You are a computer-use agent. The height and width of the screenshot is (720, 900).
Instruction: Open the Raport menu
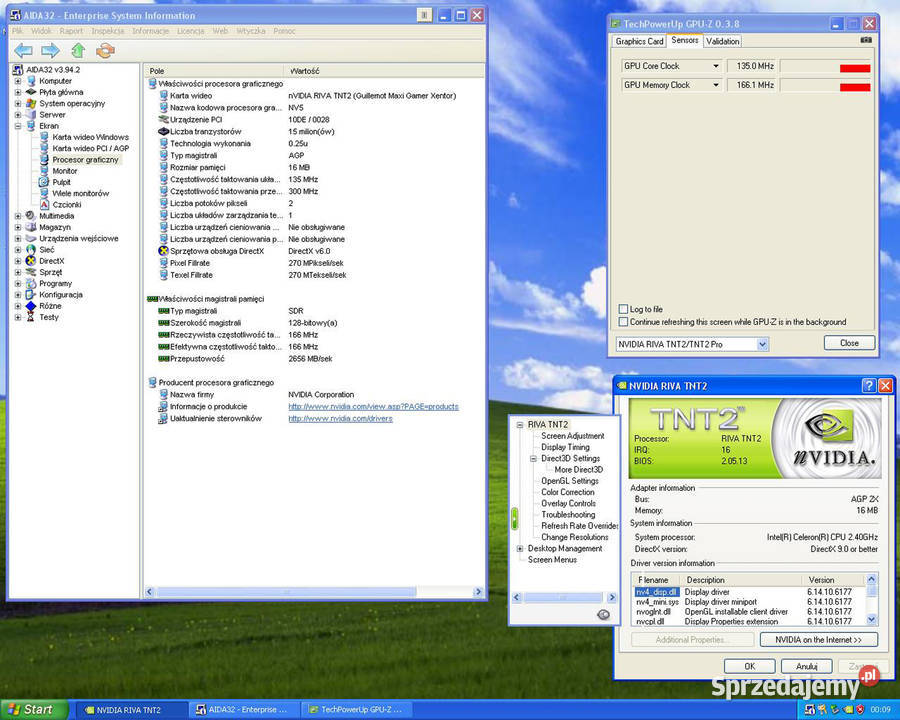(x=71, y=31)
